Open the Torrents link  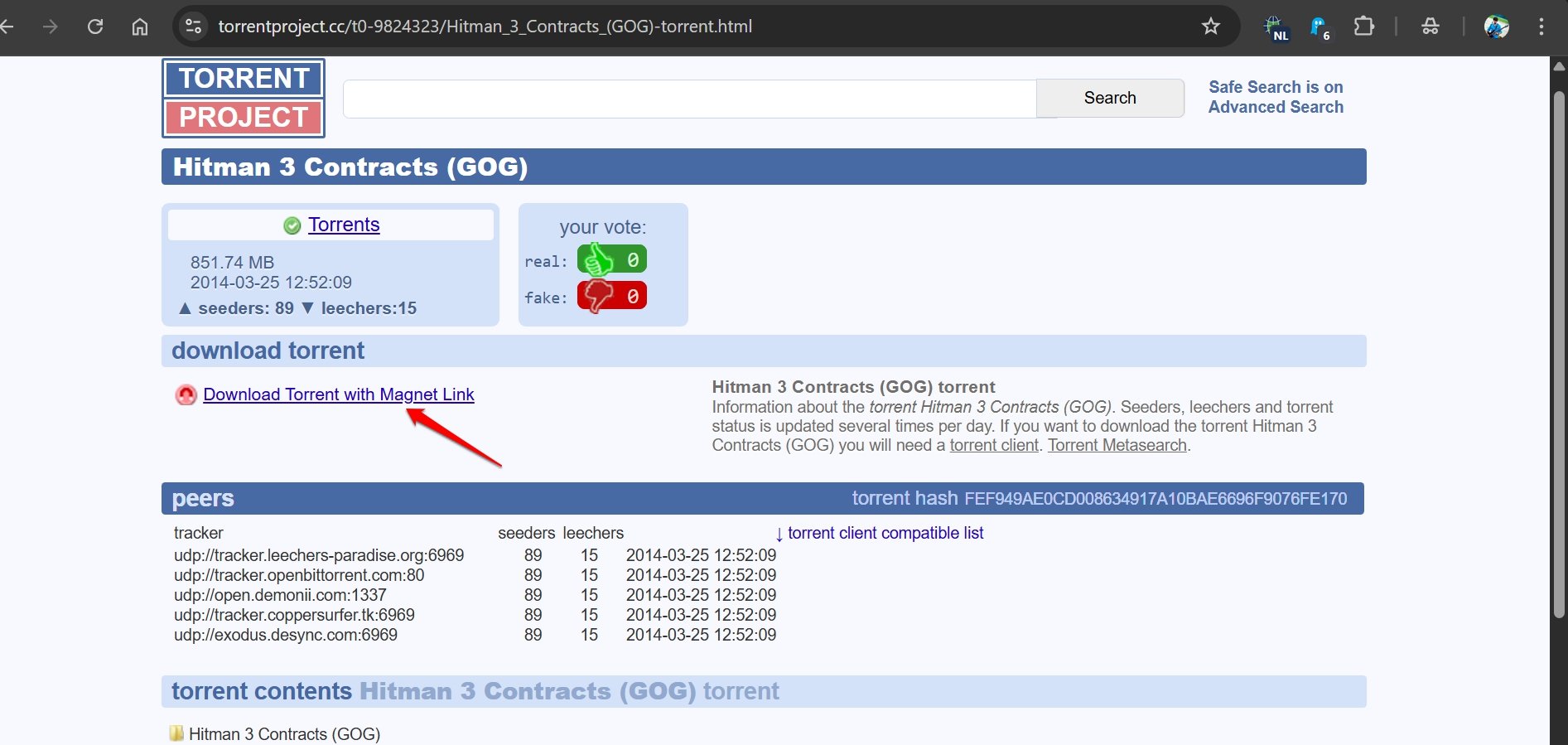(344, 225)
